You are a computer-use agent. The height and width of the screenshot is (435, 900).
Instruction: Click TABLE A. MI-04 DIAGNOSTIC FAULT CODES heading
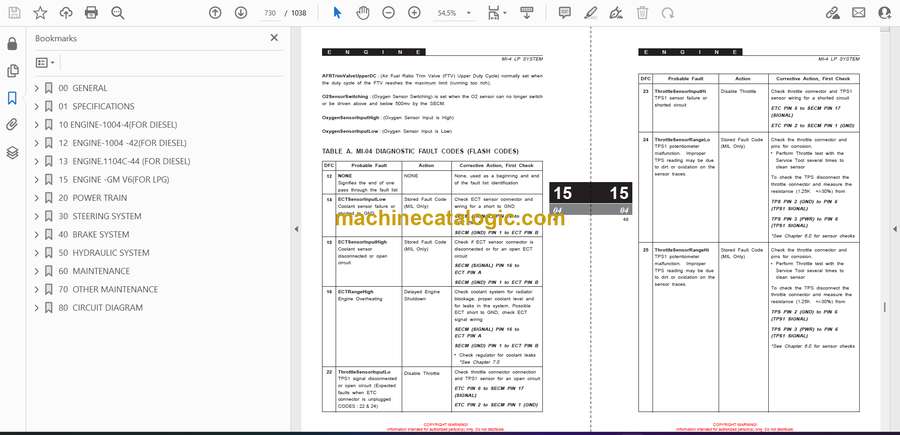point(420,151)
